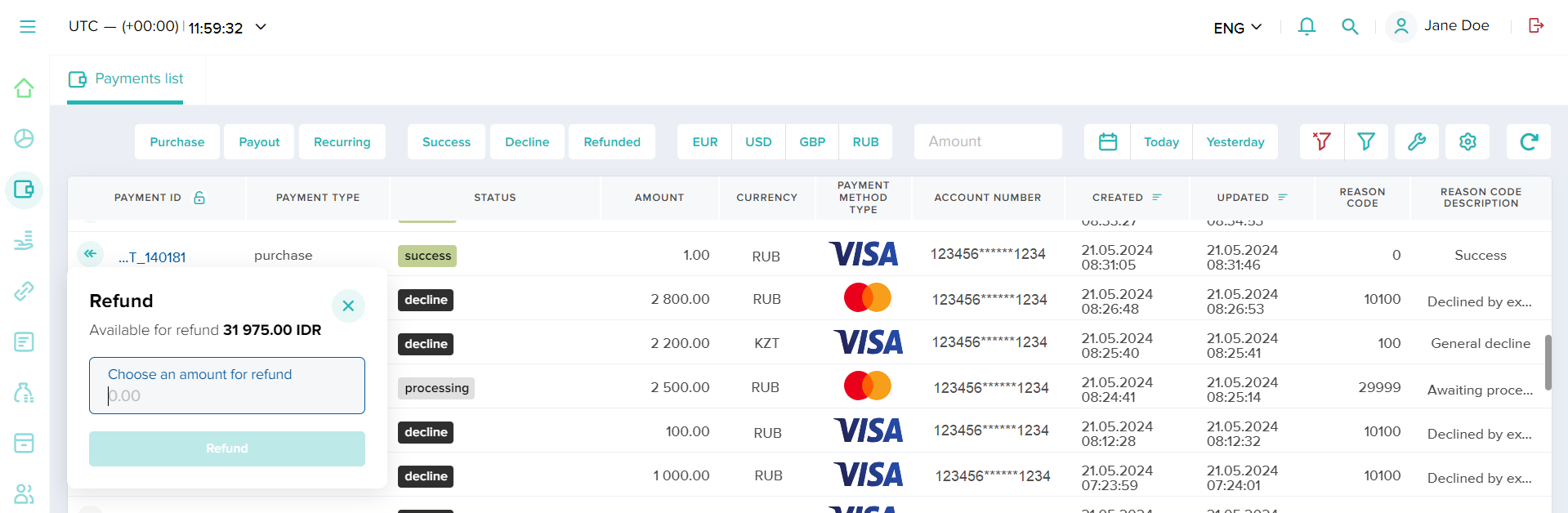This screenshot has width=1568, height=513.
Task: Click the logout icon
Action: [1536, 26]
